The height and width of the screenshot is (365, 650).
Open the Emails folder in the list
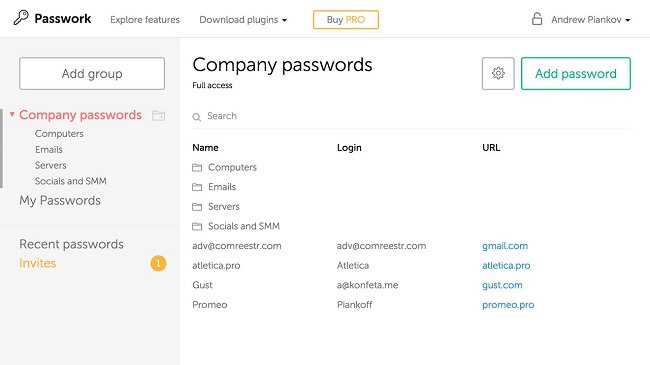(x=222, y=187)
